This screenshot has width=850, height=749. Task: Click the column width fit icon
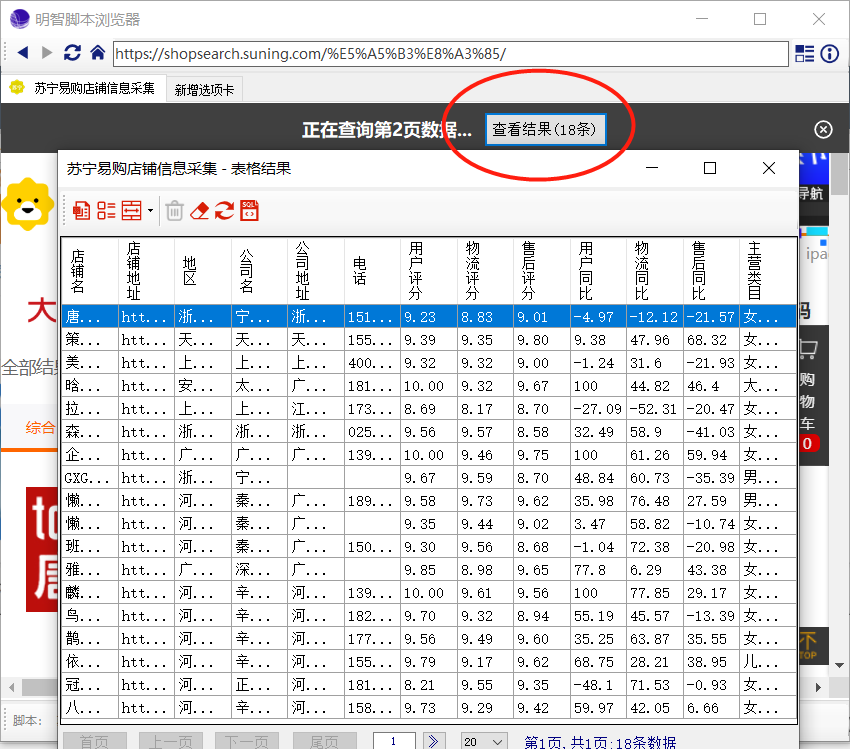(x=131, y=210)
